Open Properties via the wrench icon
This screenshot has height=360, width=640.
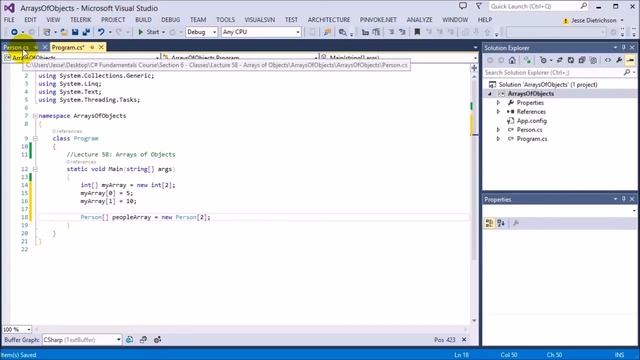click(x=619, y=60)
